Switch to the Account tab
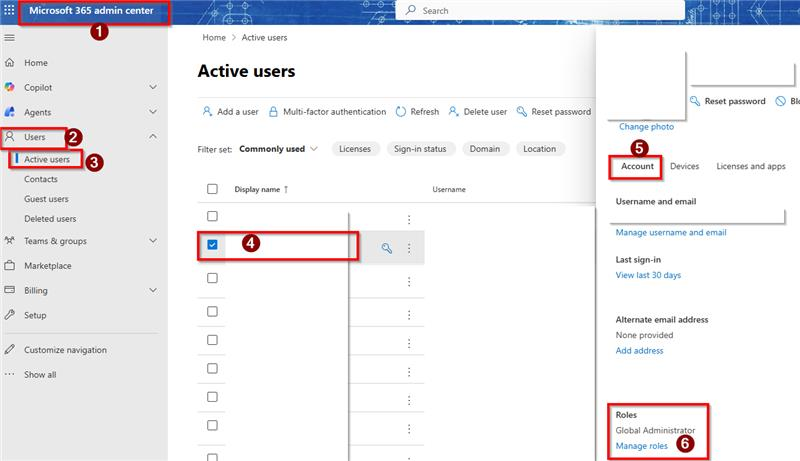Image resolution: width=800 pixels, height=461 pixels. pos(637,166)
